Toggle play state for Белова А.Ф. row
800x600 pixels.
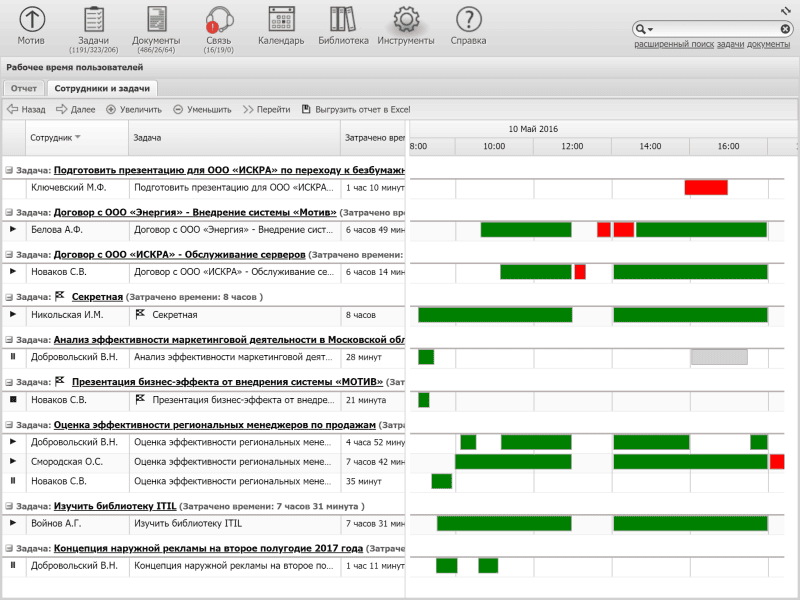click(14, 229)
